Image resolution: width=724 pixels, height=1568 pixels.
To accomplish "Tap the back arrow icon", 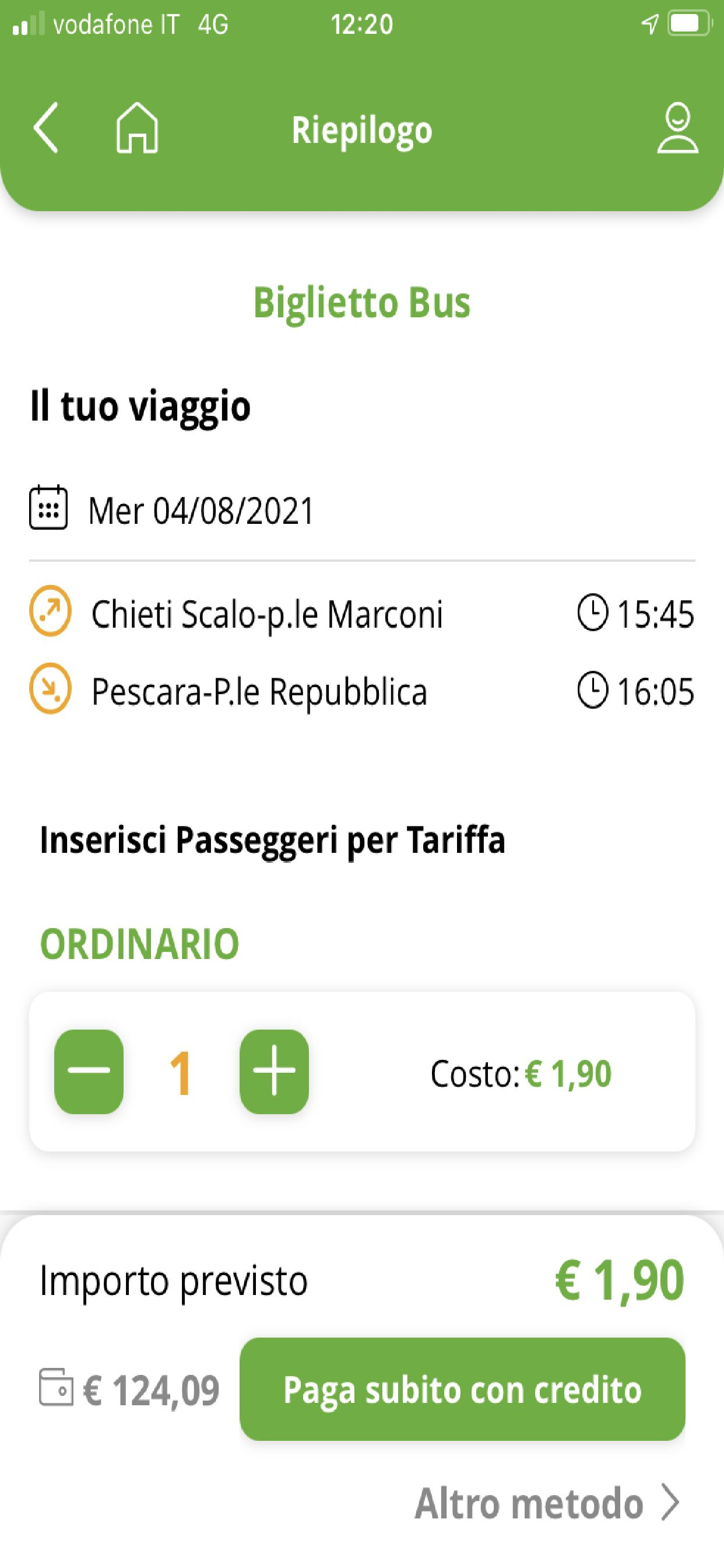I will click(45, 128).
